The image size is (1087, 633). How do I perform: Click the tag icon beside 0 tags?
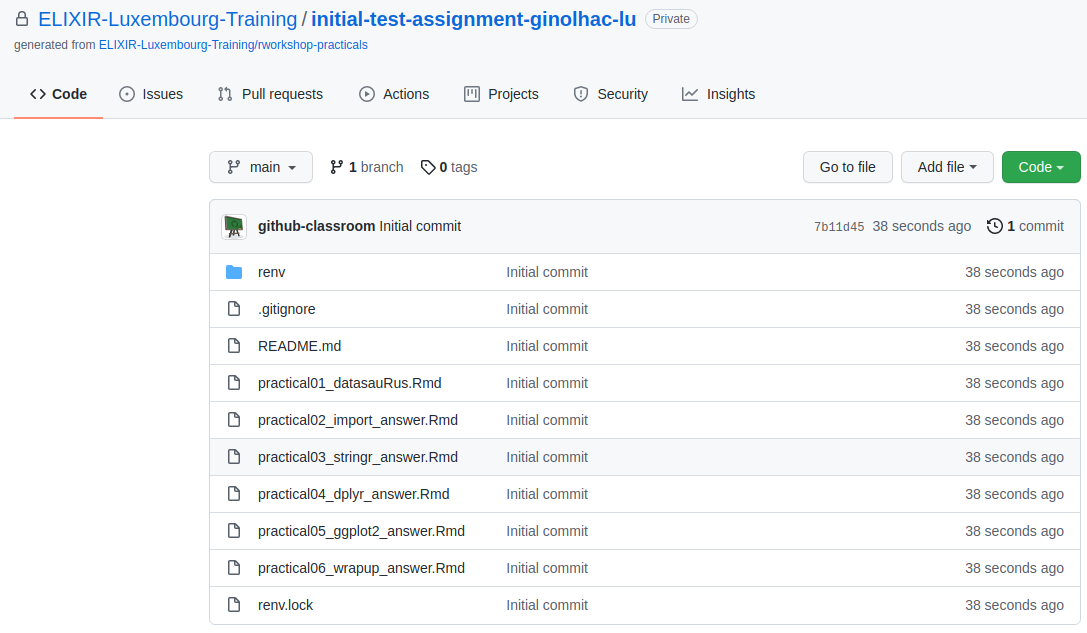coord(428,167)
